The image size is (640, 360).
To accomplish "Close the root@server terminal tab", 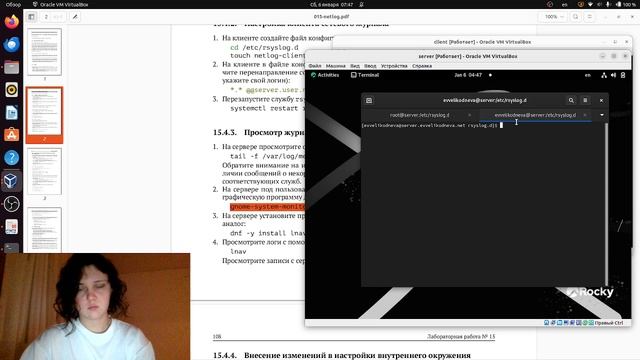I will (x=469, y=115).
